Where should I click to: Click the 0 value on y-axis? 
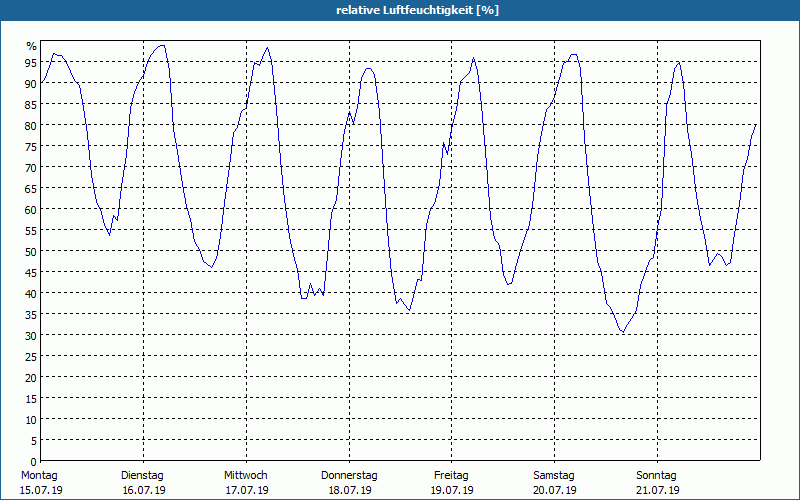click(x=34, y=461)
